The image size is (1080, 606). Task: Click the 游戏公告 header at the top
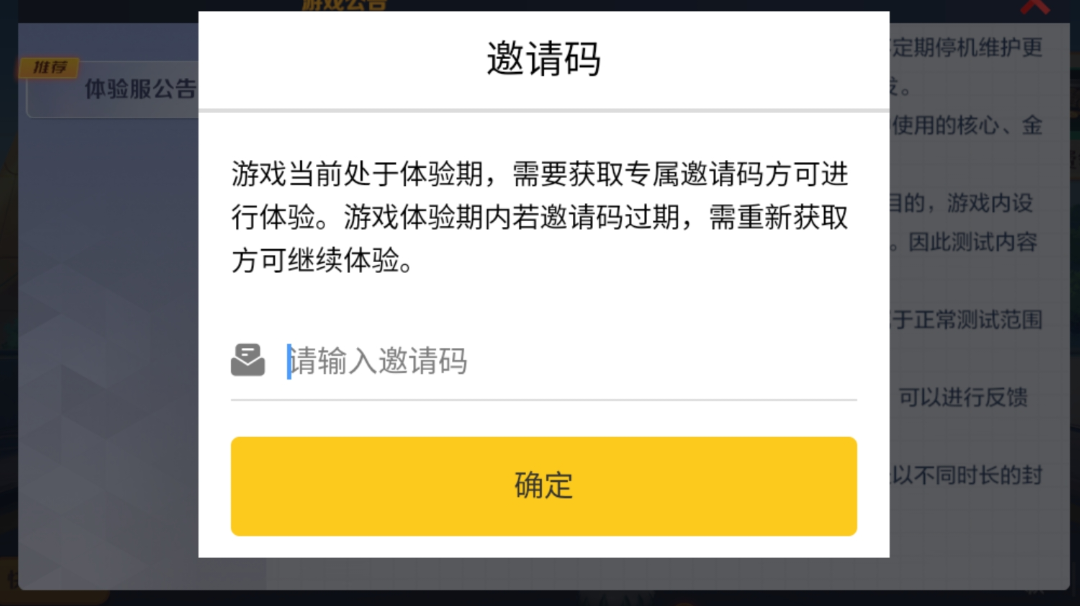(x=344, y=5)
